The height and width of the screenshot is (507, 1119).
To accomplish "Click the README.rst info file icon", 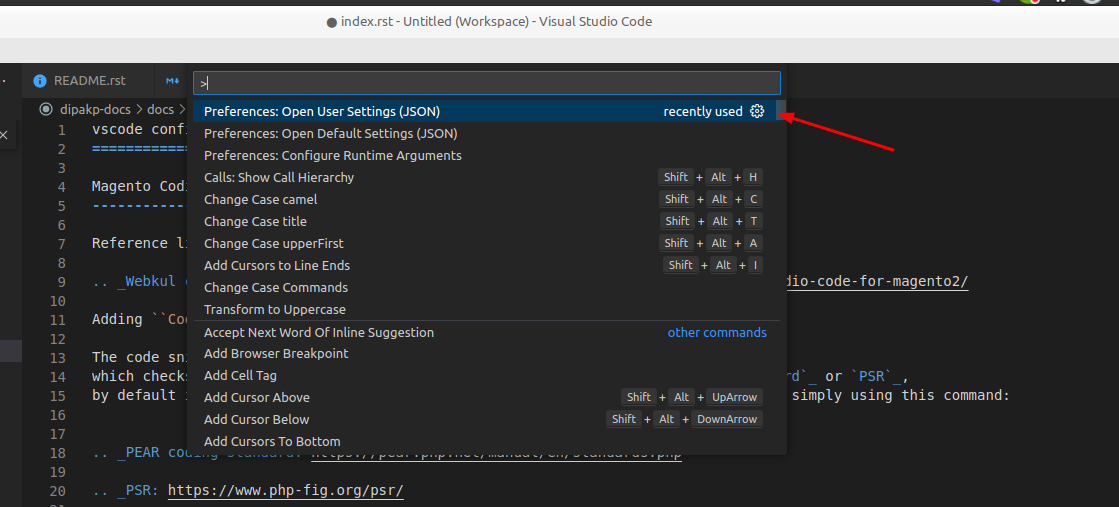I will [x=40, y=81].
